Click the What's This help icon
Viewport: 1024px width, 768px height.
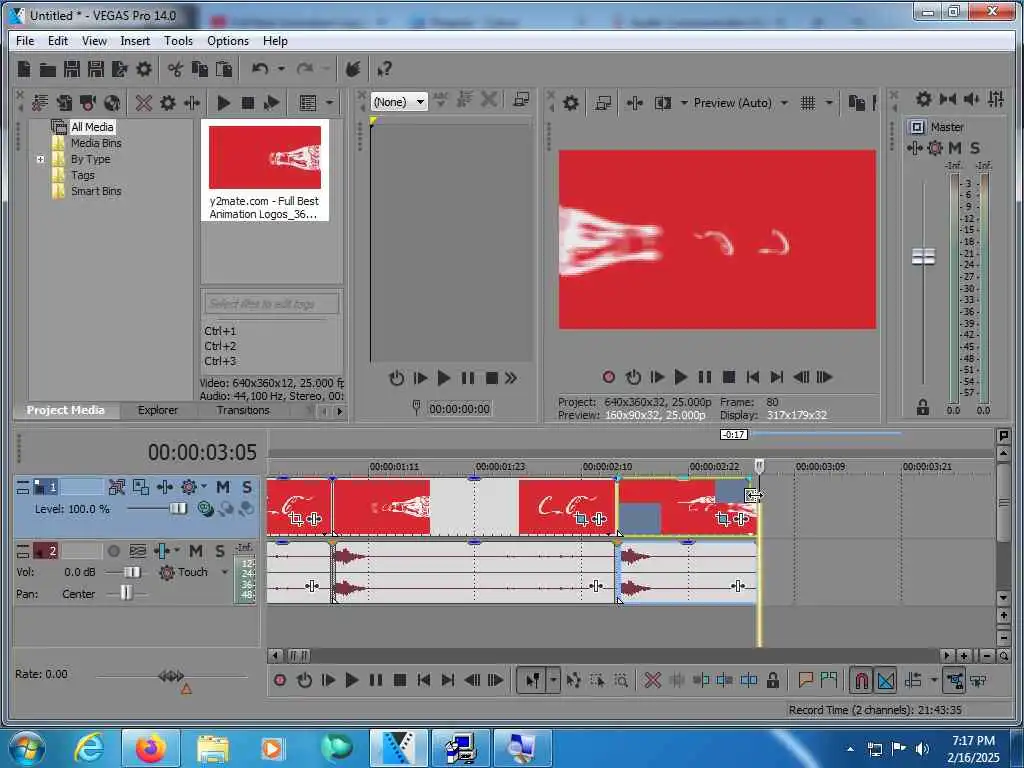pos(384,69)
